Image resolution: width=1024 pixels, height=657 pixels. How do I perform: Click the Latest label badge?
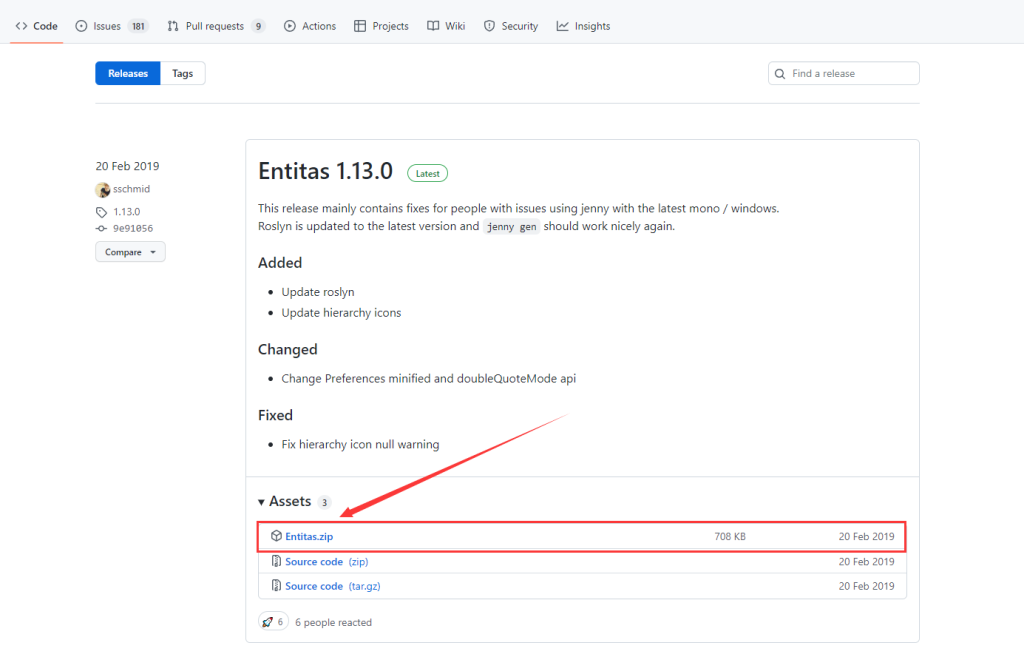coord(428,174)
